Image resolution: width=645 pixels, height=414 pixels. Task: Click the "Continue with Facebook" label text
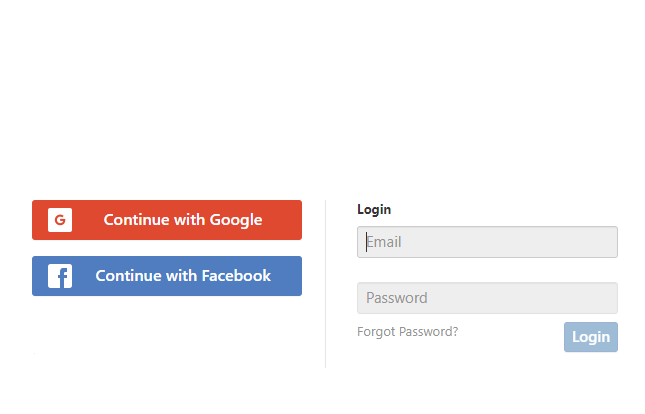[183, 276]
